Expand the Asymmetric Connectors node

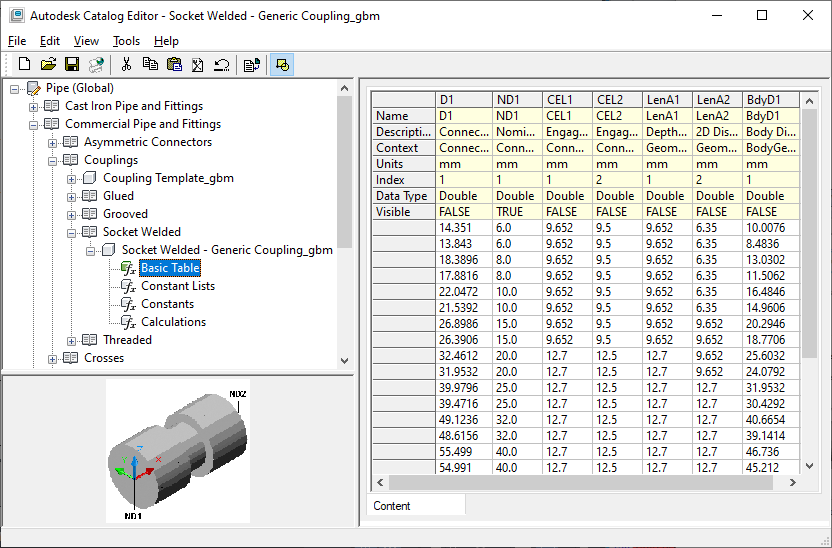(x=53, y=143)
